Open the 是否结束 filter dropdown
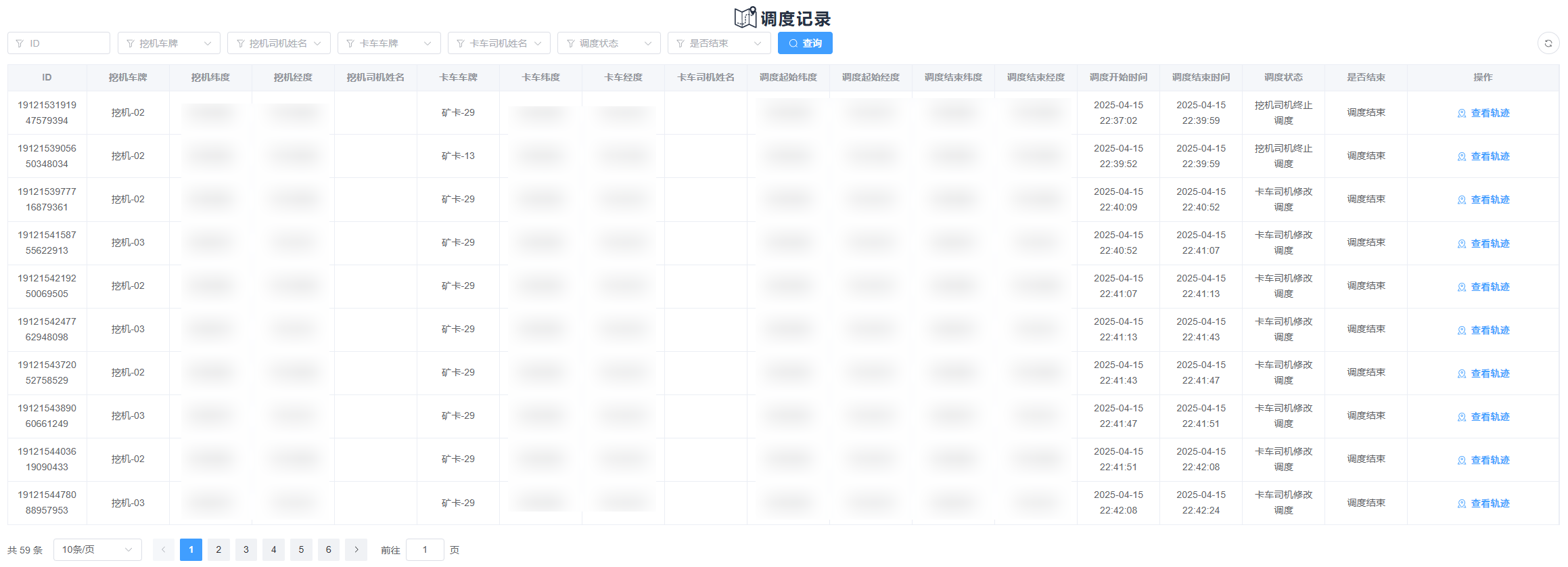The image size is (1568, 567). coord(719,43)
